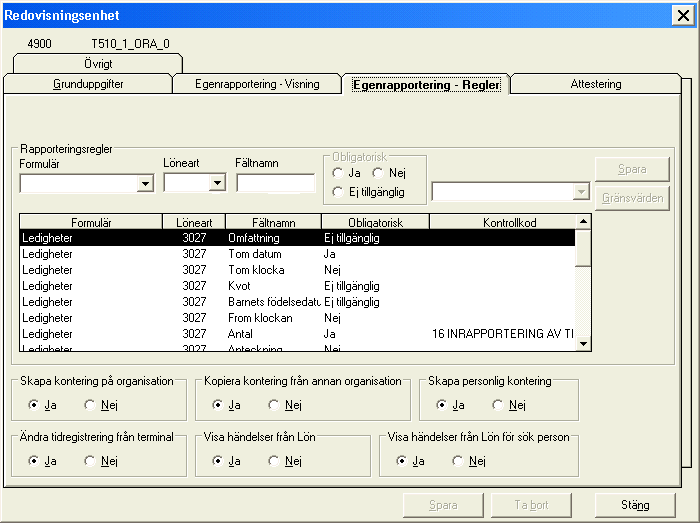Close the Redovisningsenhet window
The image size is (700, 523).
point(683,16)
